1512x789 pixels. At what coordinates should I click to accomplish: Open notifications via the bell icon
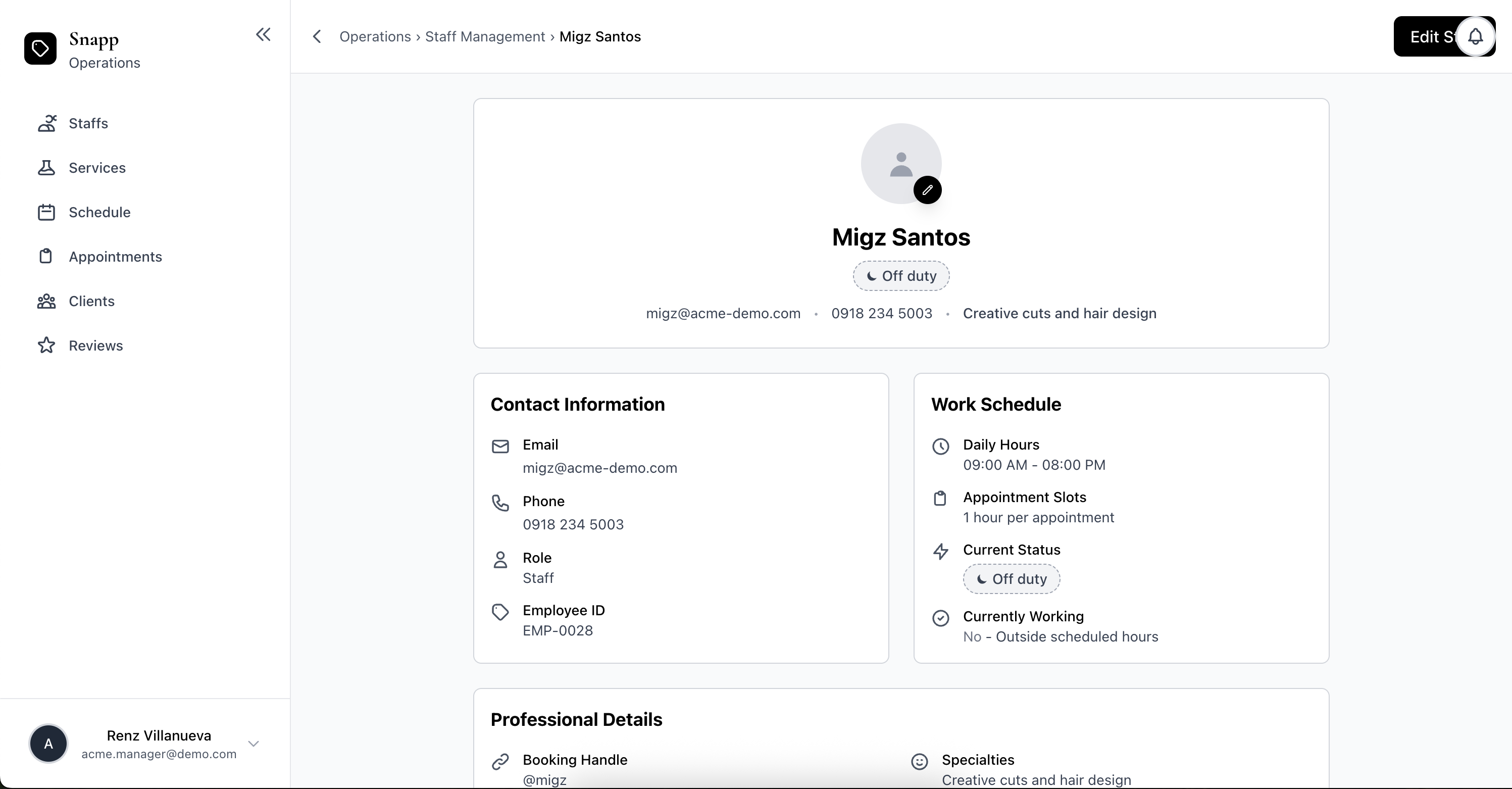click(1475, 36)
